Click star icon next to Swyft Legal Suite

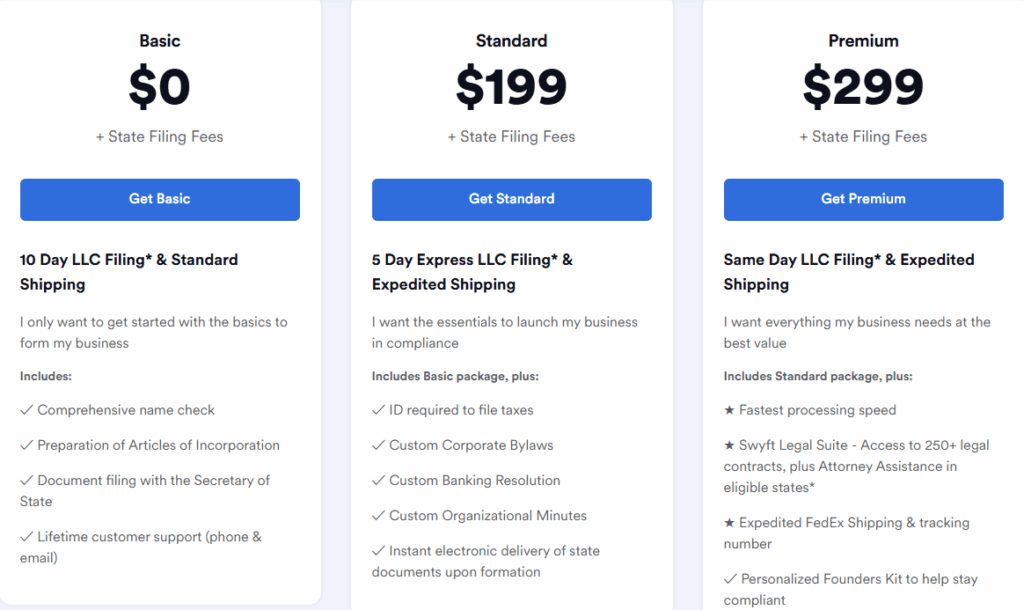point(729,445)
